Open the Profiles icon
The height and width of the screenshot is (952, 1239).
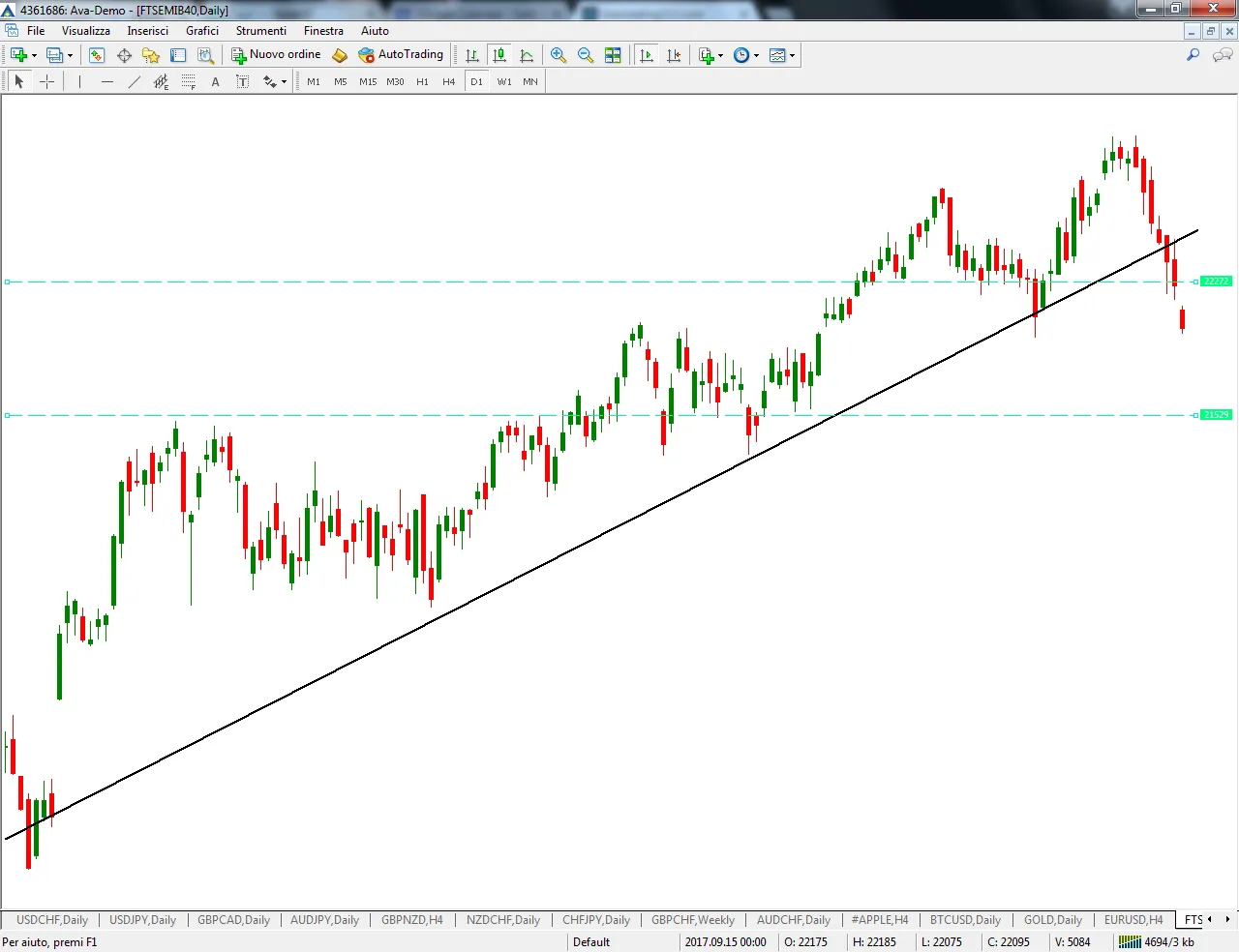pos(55,55)
